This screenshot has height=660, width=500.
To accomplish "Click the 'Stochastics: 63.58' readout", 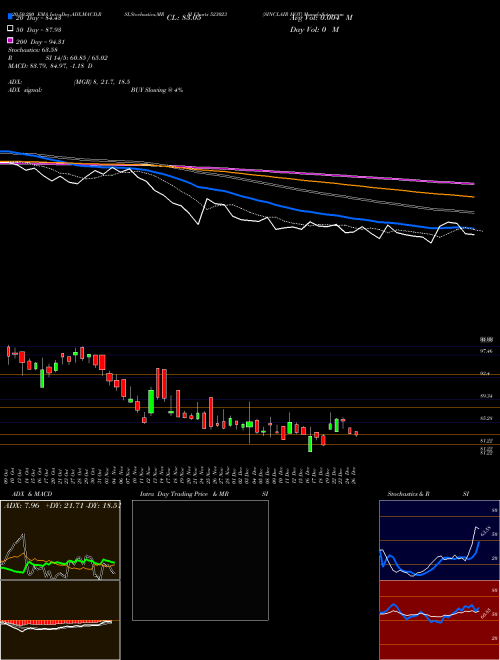I will tap(33, 50).
